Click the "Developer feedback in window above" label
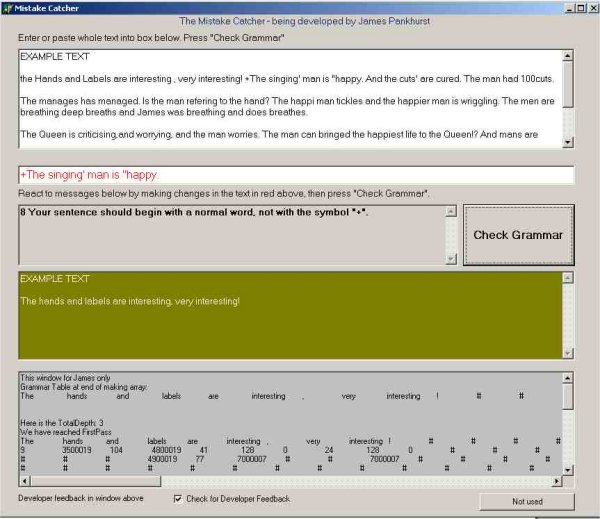Image resolution: width=600 pixels, height=519 pixels. coord(81,498)
